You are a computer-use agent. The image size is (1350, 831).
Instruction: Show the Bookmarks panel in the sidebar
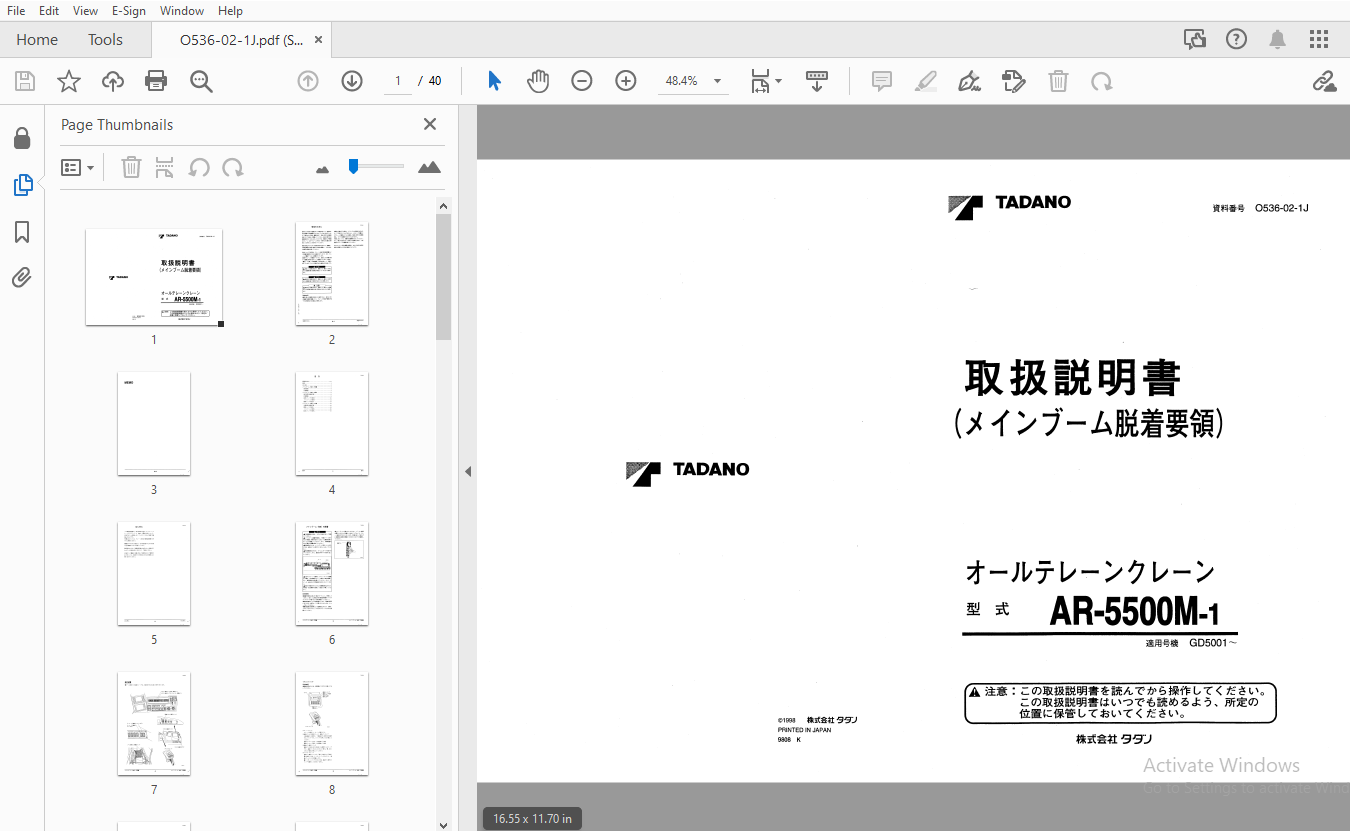22,232
